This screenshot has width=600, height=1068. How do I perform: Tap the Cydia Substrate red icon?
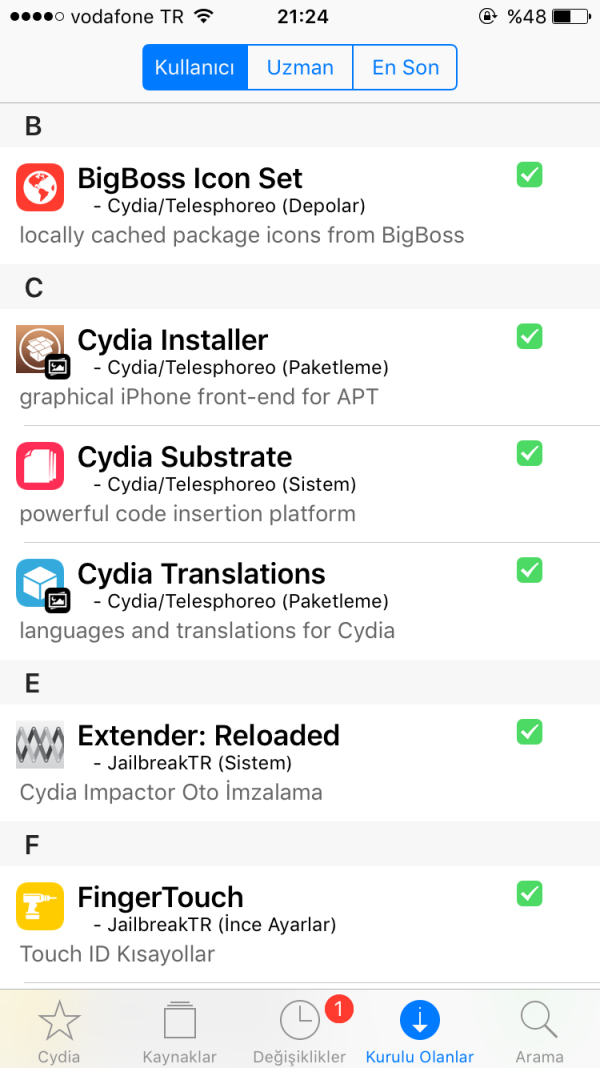(40, 465)
